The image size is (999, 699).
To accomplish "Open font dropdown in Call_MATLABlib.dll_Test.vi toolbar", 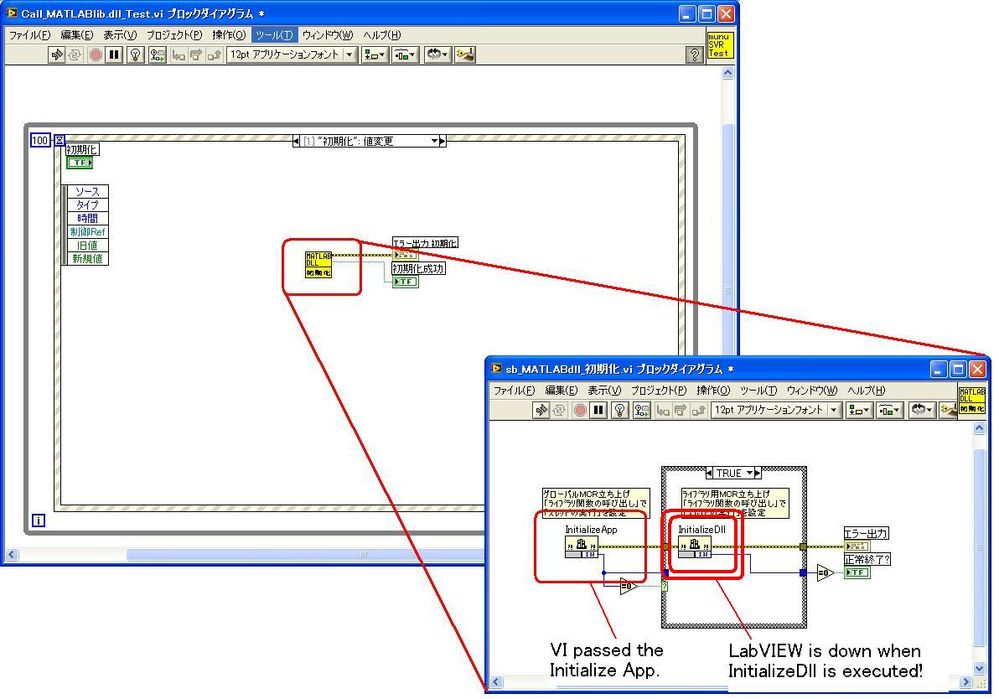I will (x=292, y=55).
